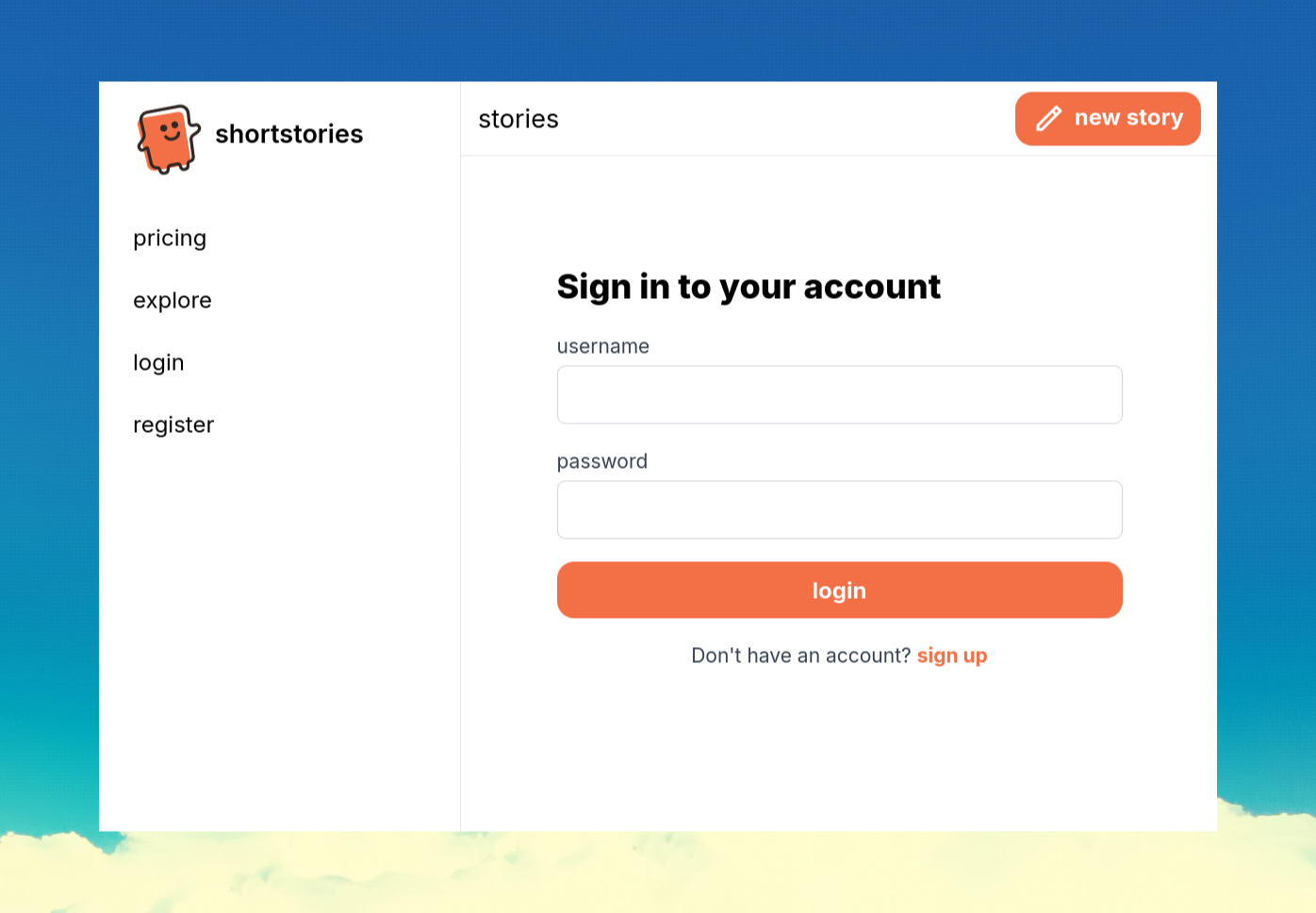Click the username field label

[603, 346]
